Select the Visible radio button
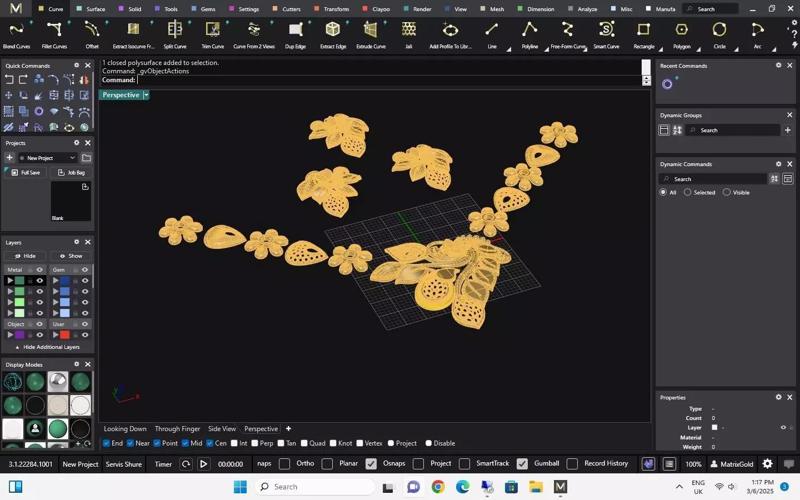Image resolution: width=800 pixels, height=500 pixels. 727,192
